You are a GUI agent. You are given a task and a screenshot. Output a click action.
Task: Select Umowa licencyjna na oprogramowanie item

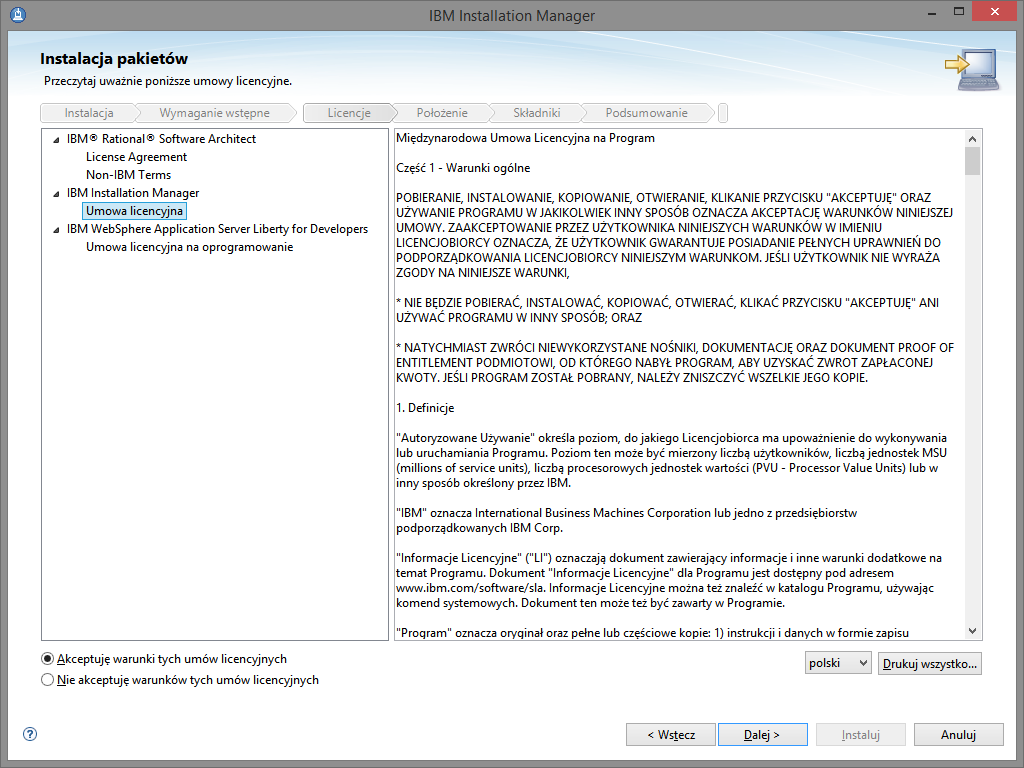click(x=189, y=247)
